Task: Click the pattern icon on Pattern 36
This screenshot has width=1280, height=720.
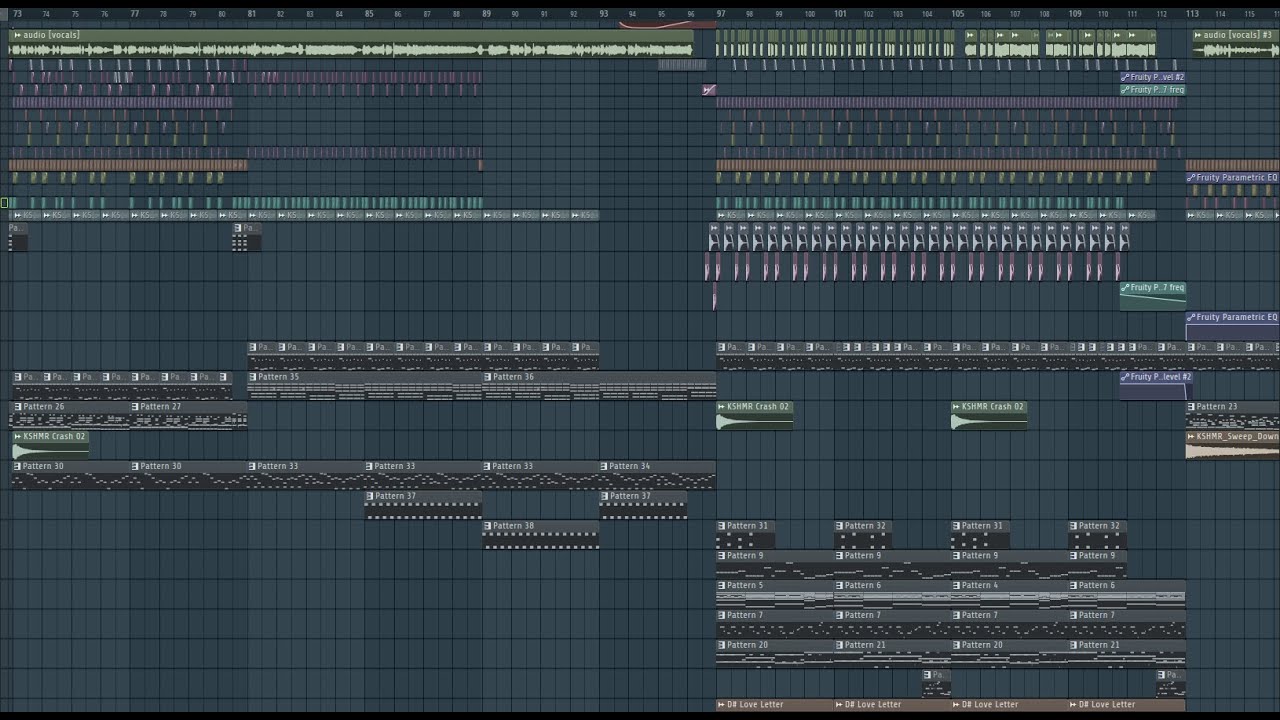Action: [x=488, y=377]
